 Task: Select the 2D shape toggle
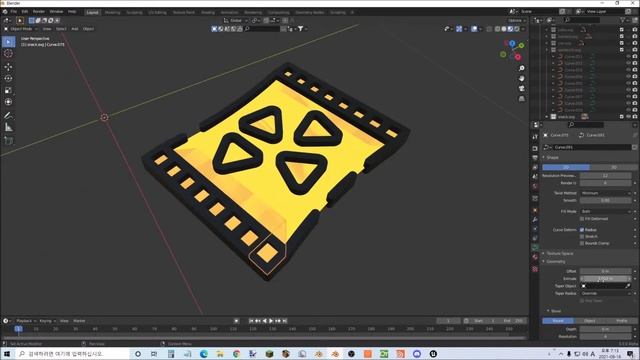click(x=566, y=167)
